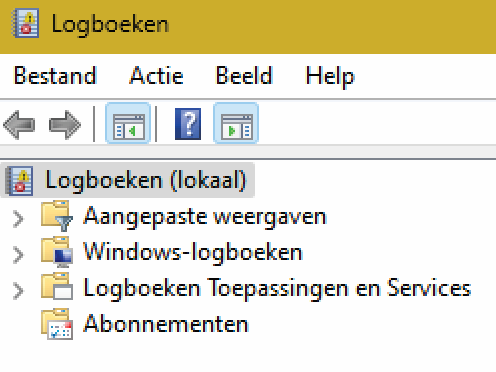The height and width of the screenshot is (372, 496).
Task: Open the Actie menu
Action: point(156,76)
